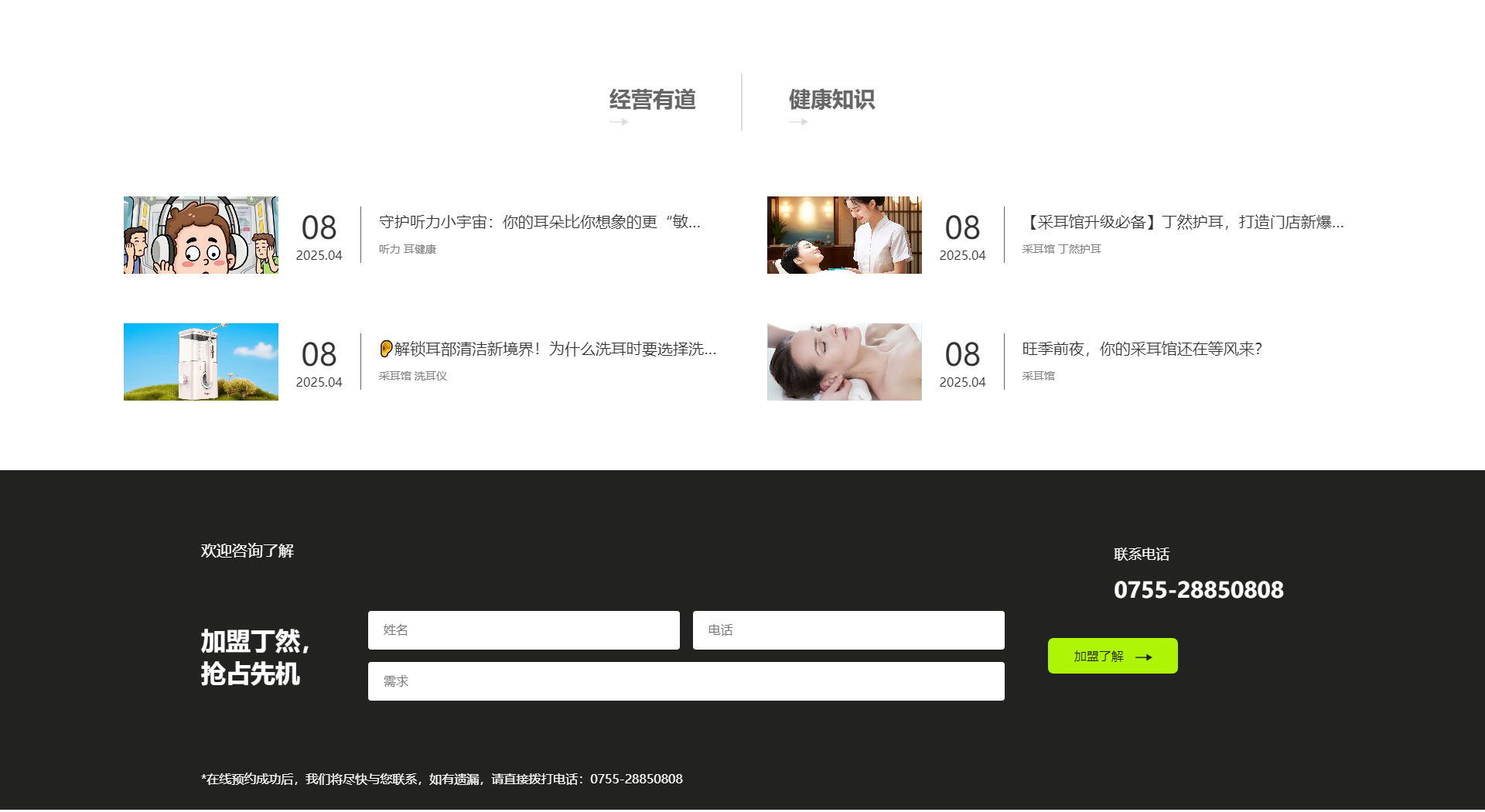
Task: Switch to the 健康知识 tab
Action: (x=831, y=99)
